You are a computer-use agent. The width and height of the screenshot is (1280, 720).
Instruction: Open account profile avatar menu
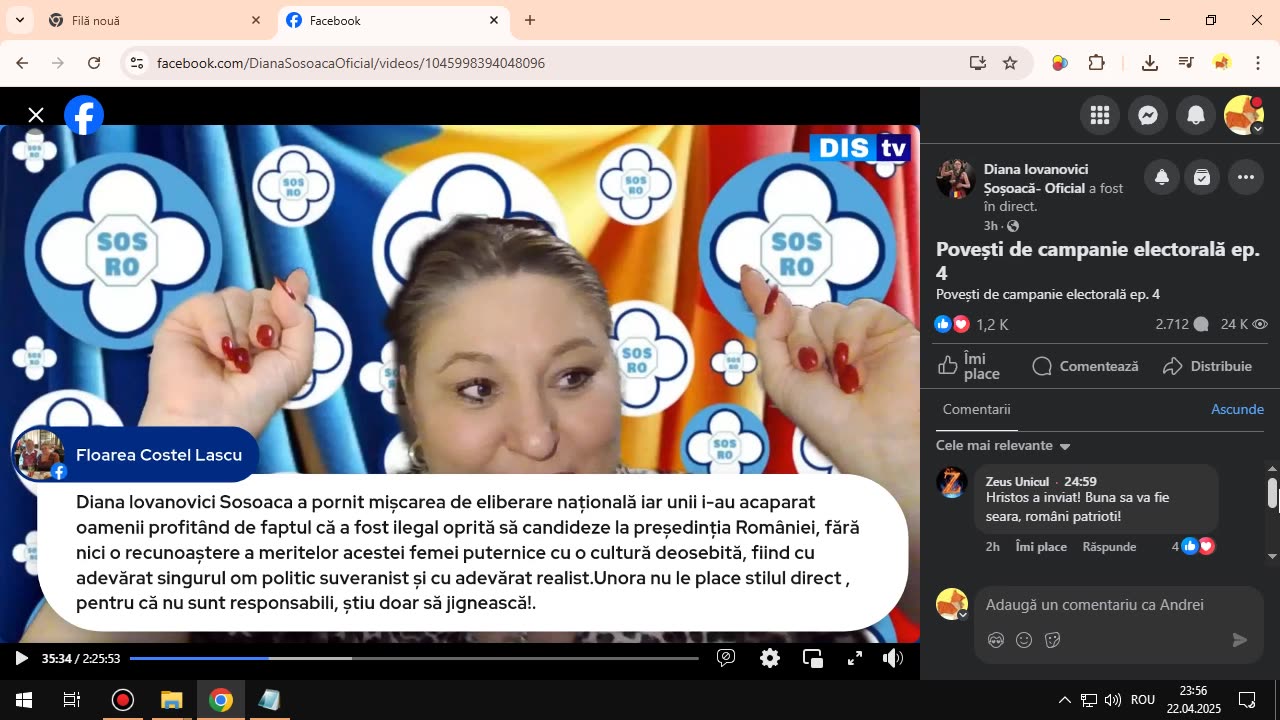click(x=1244, y=116)
